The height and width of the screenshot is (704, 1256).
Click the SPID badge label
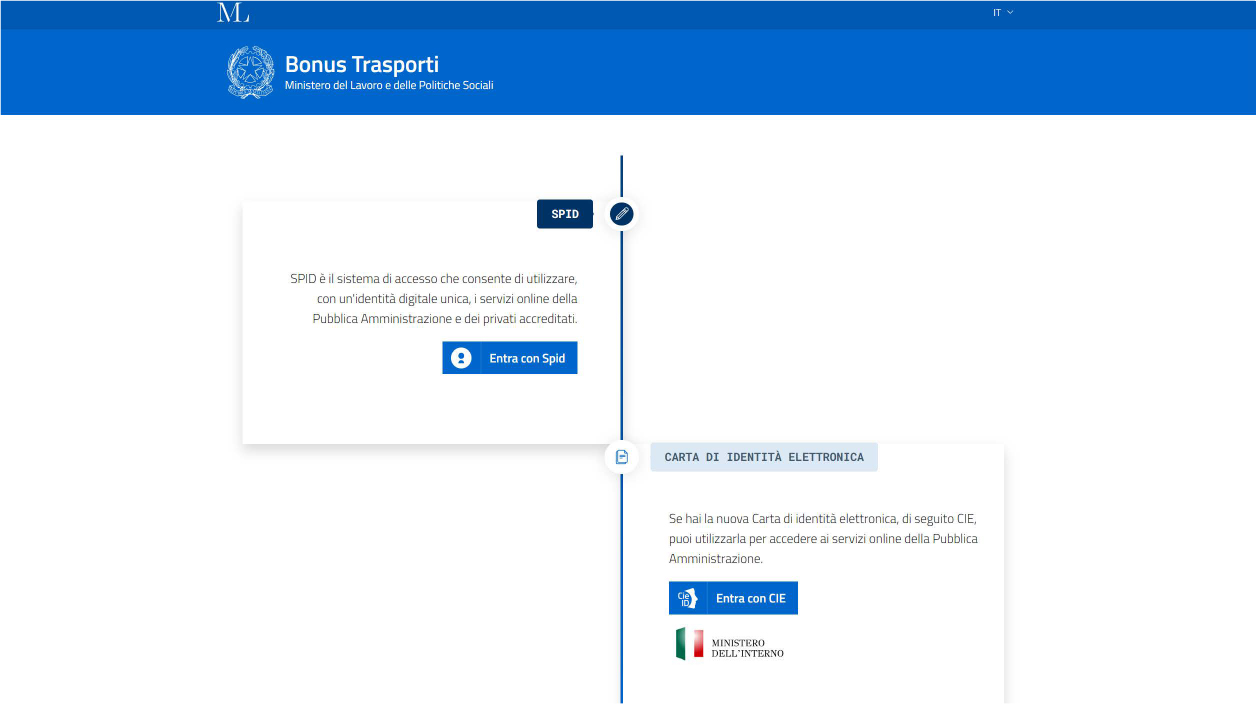click(565, 214)
